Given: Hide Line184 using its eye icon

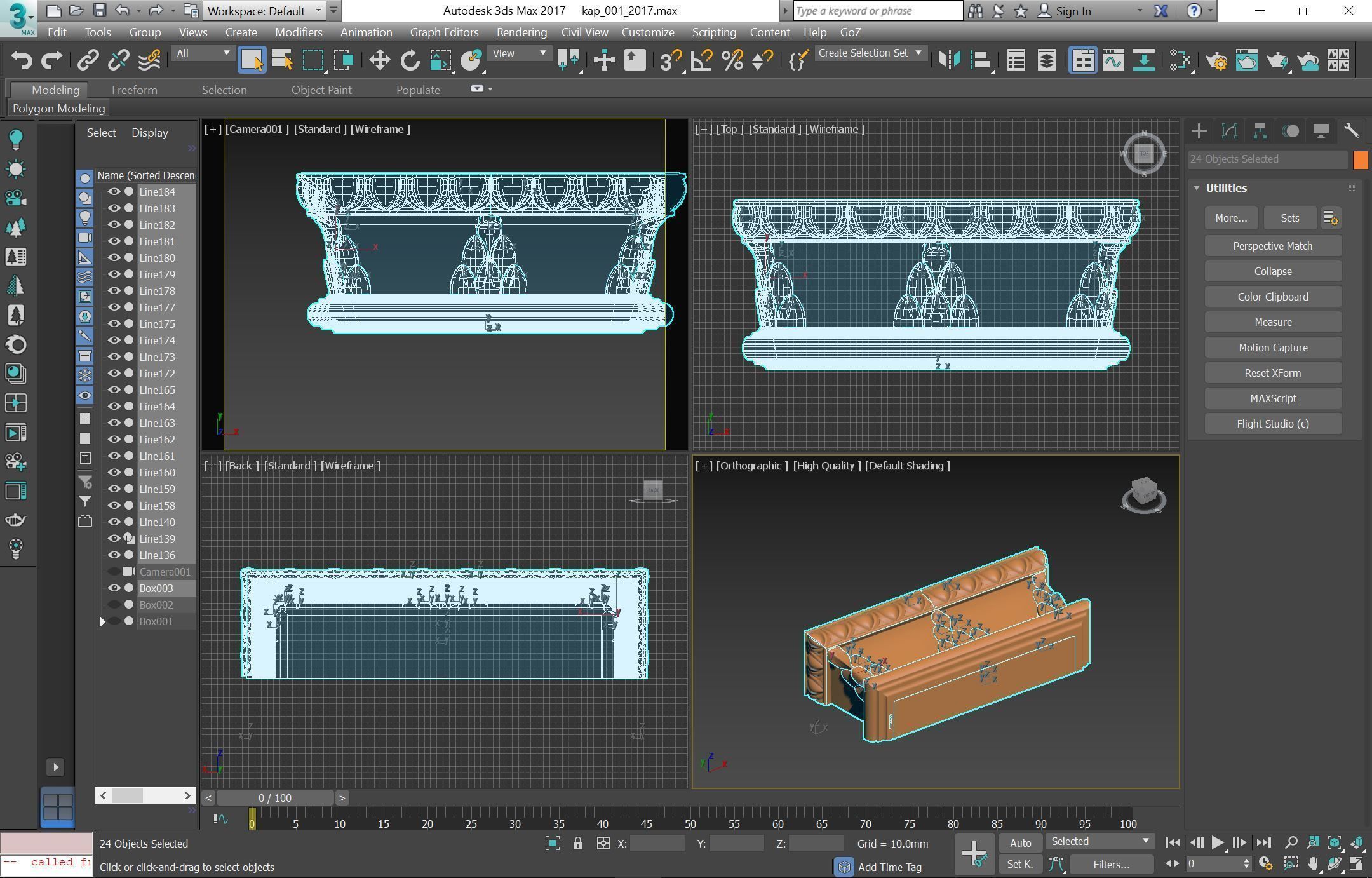Looking at the screenshot, I should (114, 191).
